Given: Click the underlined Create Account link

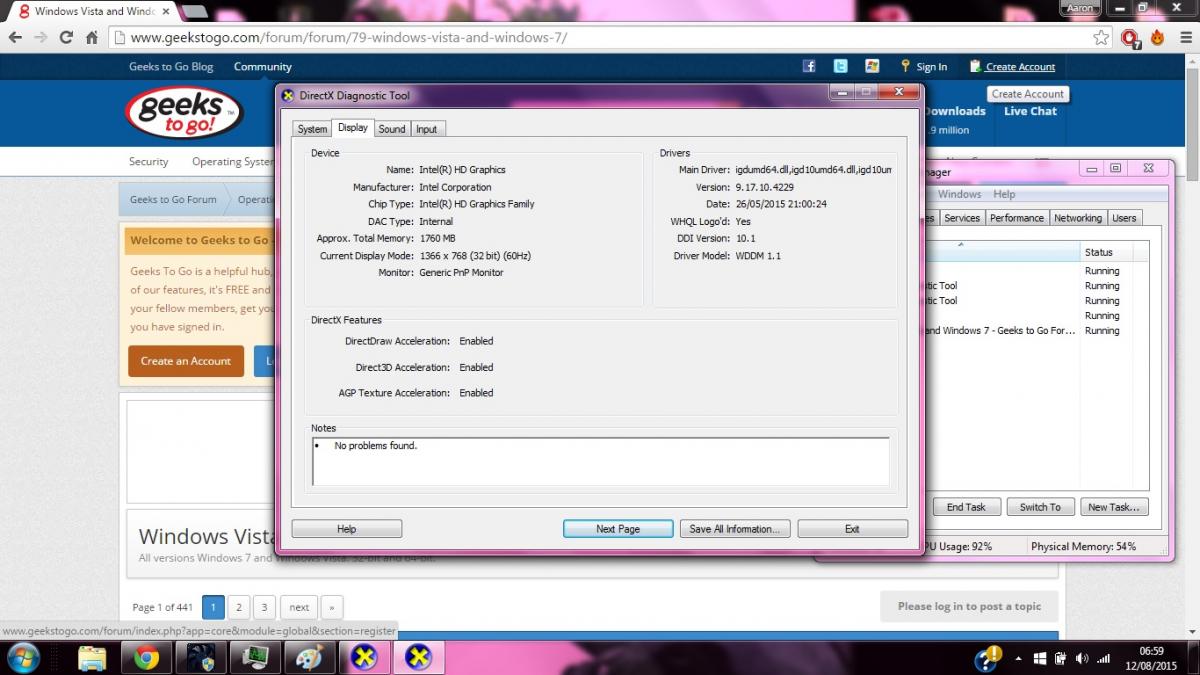Looking at the screenshot, I should [x=1020, y=67].
